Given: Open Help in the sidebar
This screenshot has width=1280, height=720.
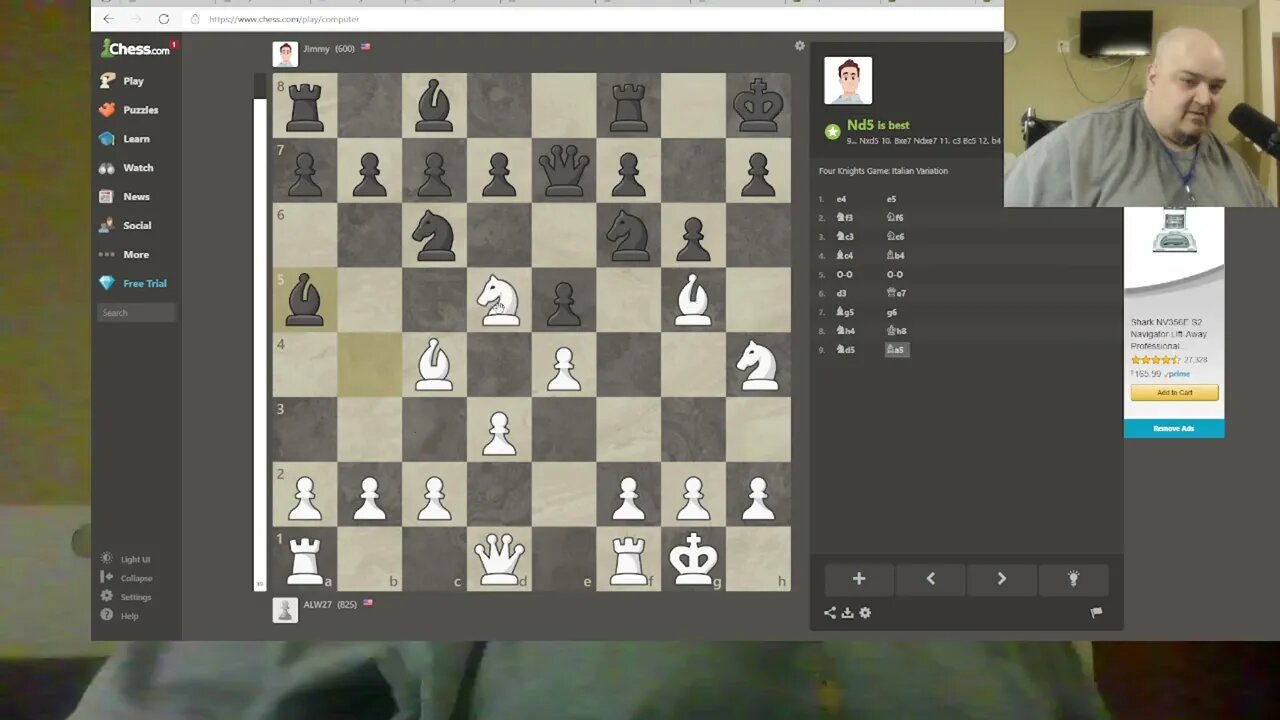Looking at the screenshot, I should pyautogui.click(x=120, y=616).
